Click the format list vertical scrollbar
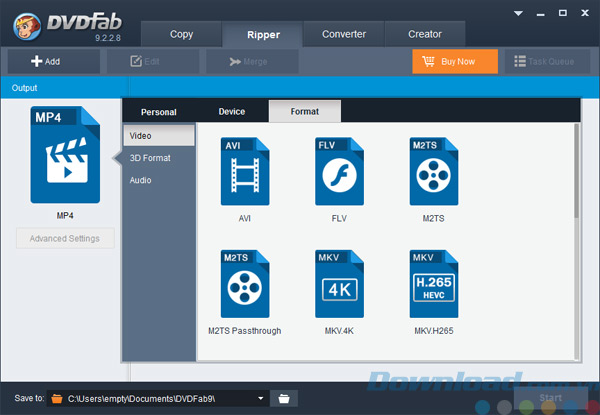Screen dimensions: 600x415 pos(577,171)
